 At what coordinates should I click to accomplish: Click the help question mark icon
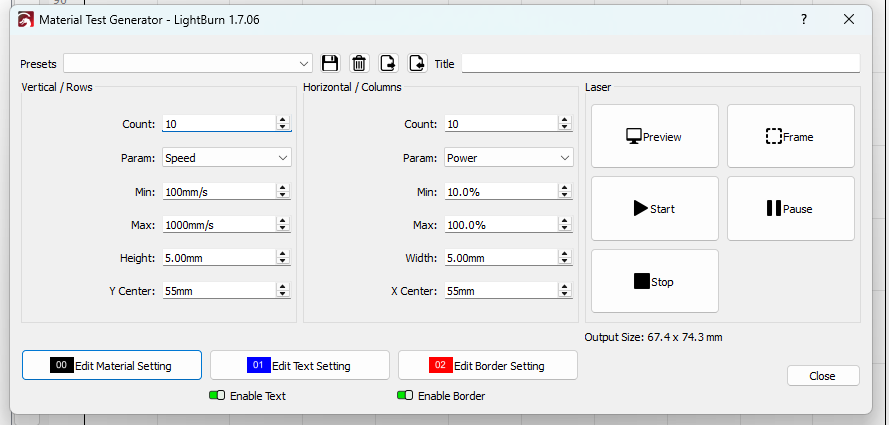point(804,19)
